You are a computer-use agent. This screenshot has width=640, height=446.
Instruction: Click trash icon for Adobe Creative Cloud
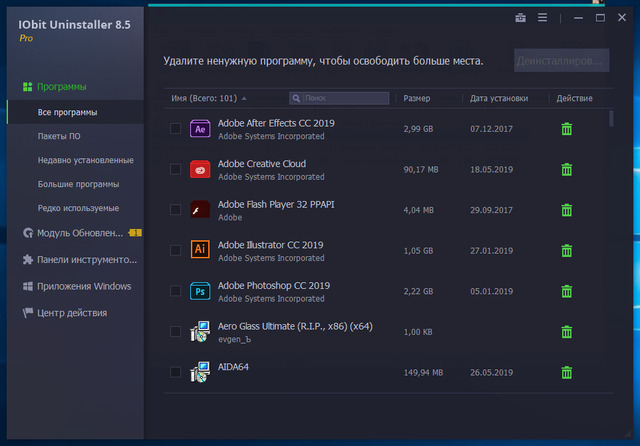(x=567, y=170)
